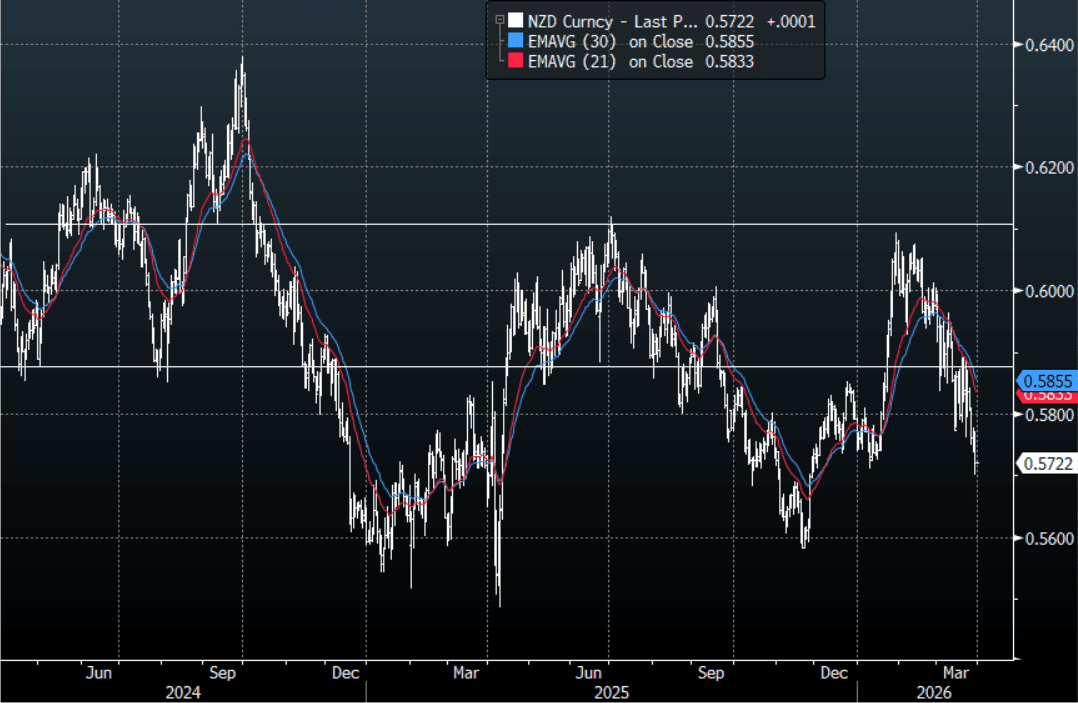The height and width of the screenshot is (703, 1078).
Task: Click the Mar month label above 2026
Action: (957, 673)
